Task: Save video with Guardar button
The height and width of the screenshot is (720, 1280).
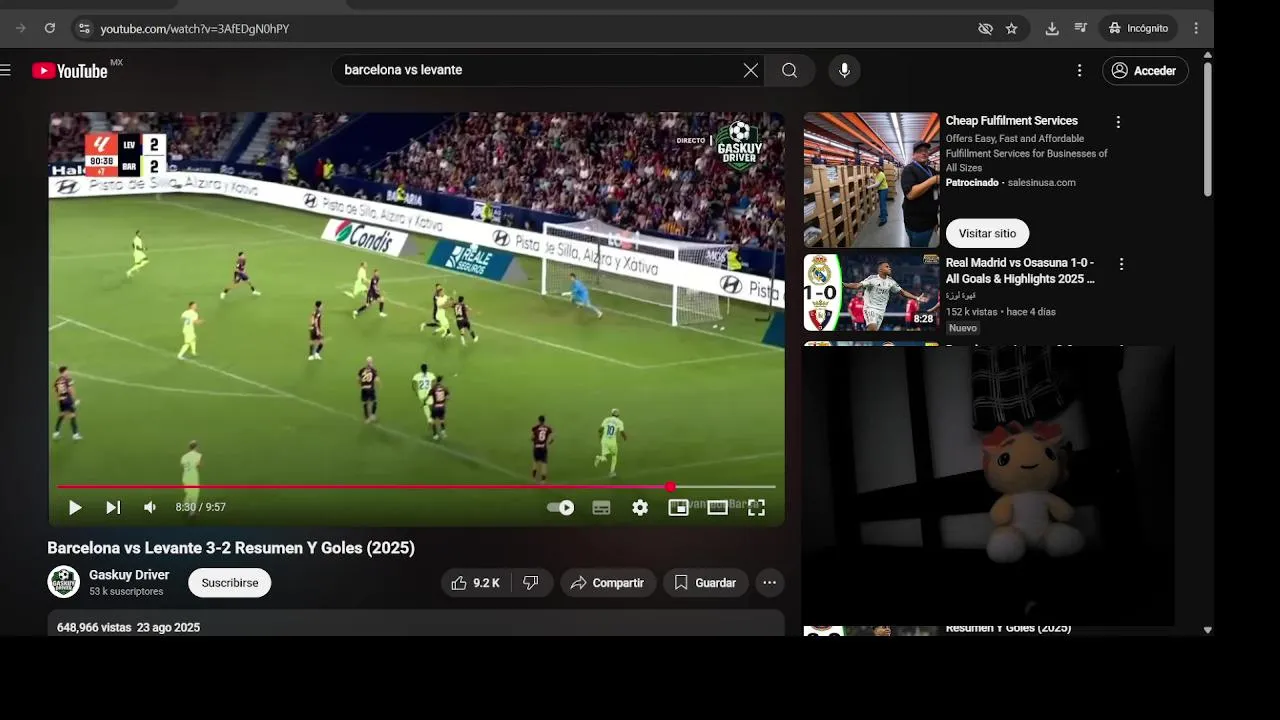Action: click(706, 583)
